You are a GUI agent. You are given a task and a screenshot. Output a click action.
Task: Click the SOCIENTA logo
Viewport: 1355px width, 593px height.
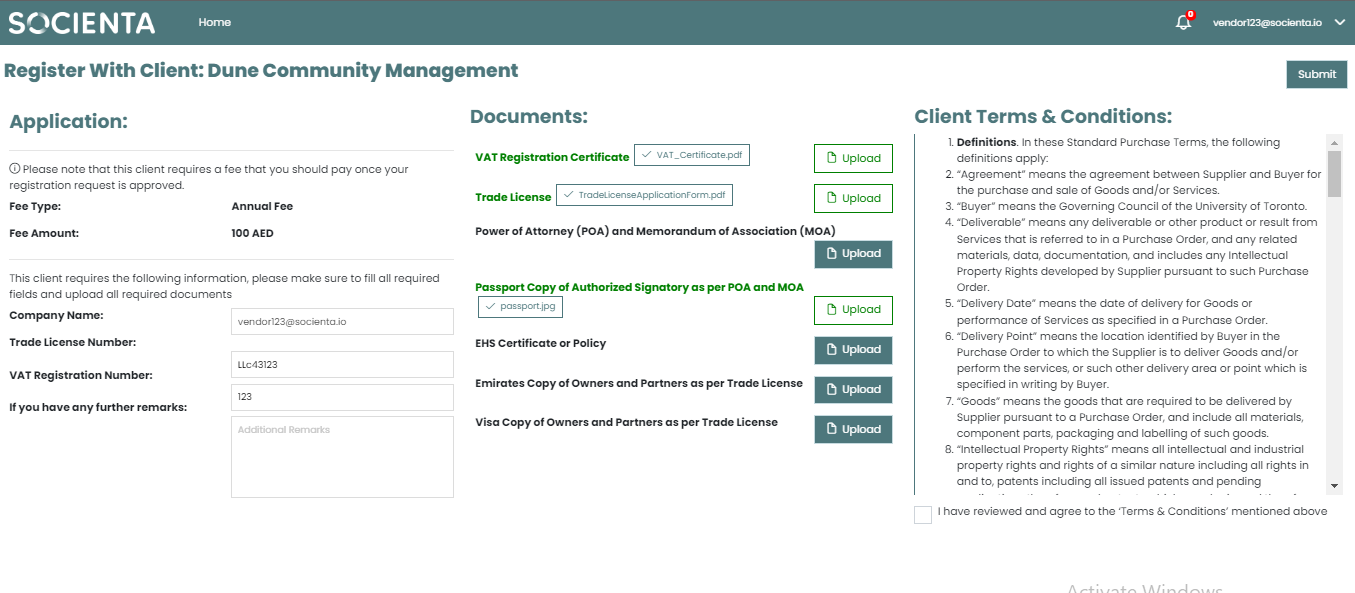coord(82,23)
